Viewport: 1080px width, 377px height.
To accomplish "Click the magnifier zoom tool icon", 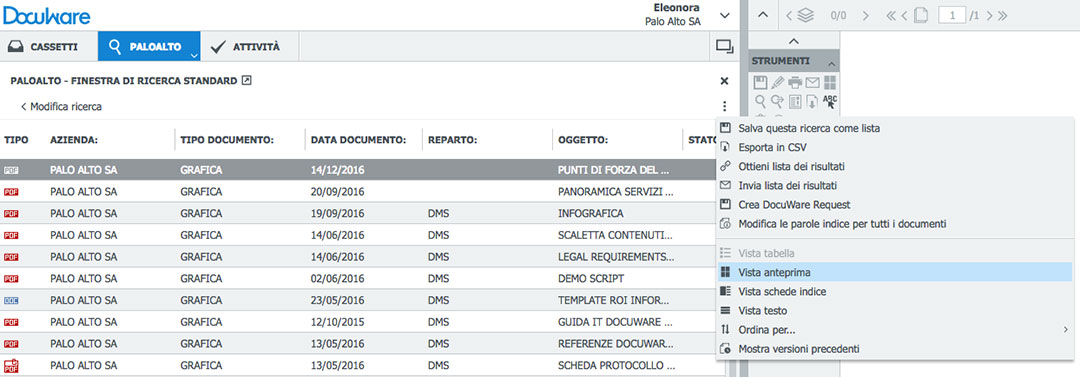I will 760,101.
